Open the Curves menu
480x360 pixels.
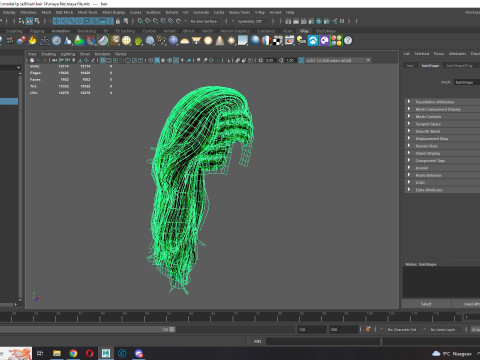point(135,12)
